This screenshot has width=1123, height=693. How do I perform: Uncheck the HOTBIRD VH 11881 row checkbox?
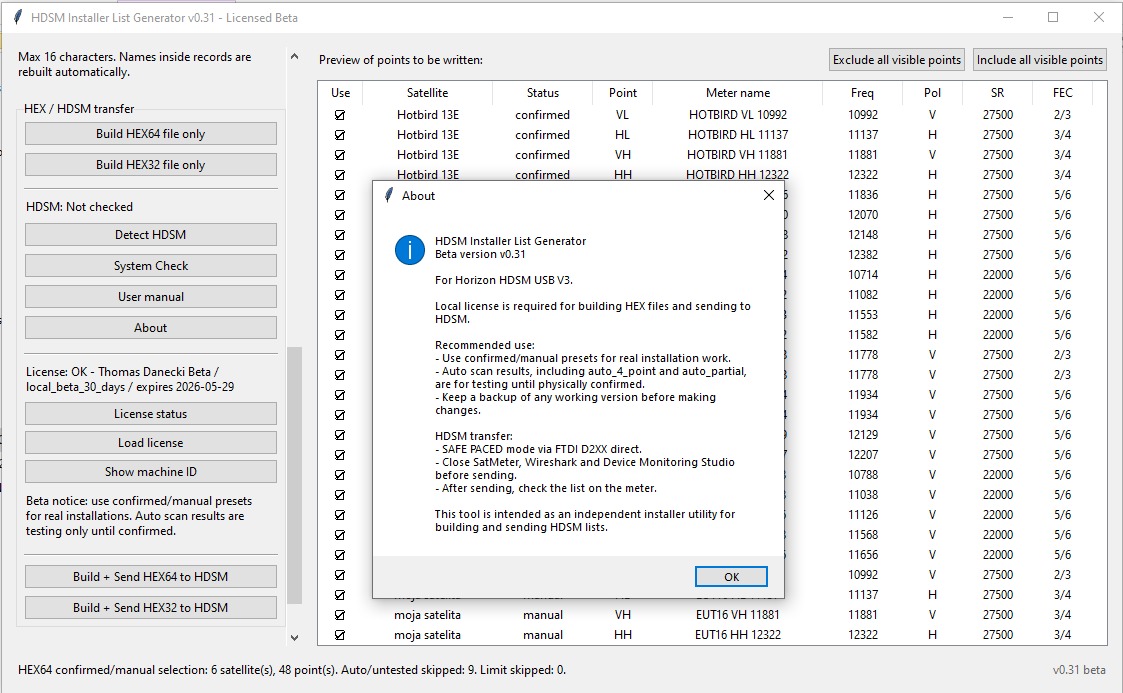340,155
